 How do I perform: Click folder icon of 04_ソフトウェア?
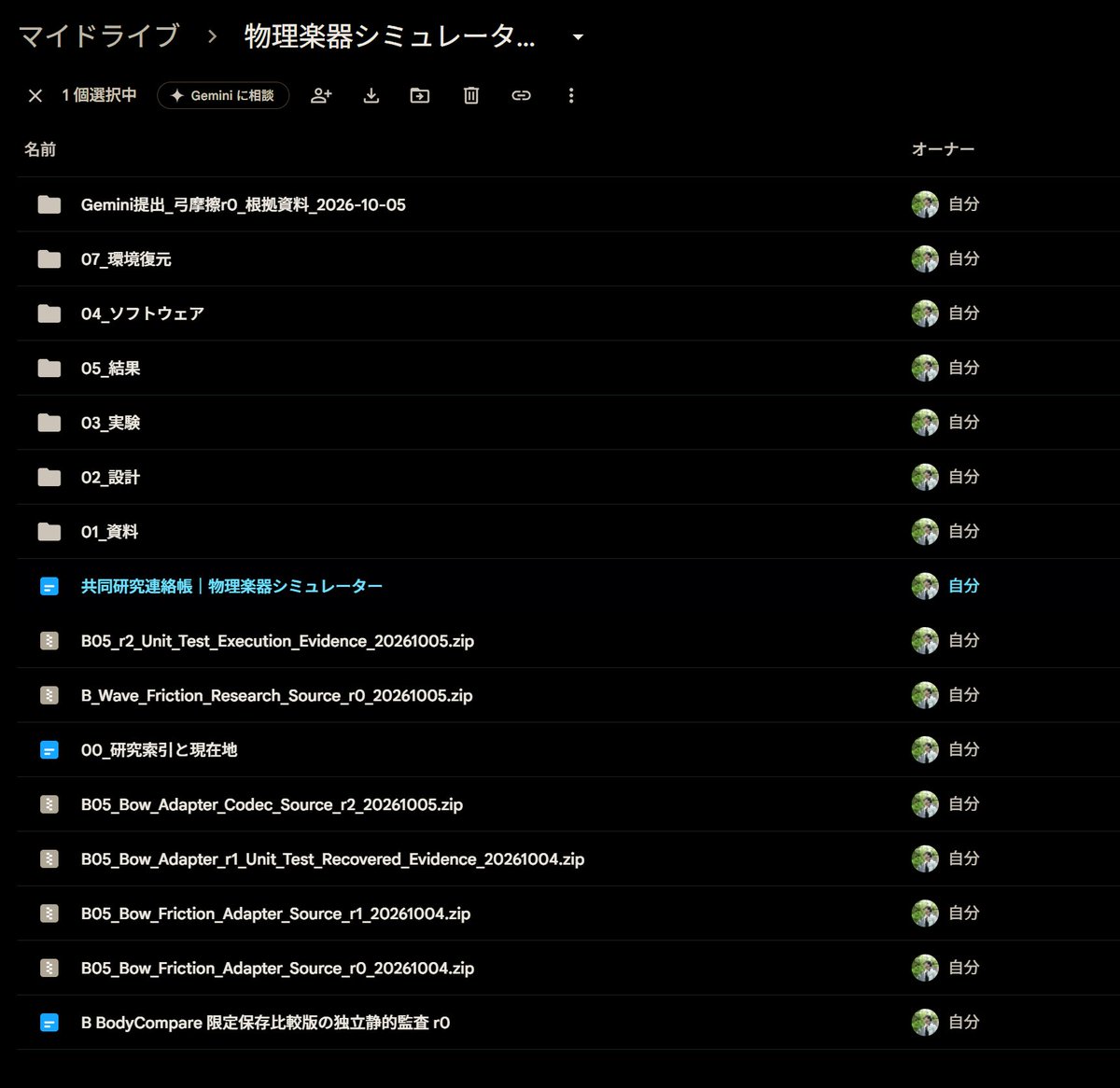coord(49,314)
